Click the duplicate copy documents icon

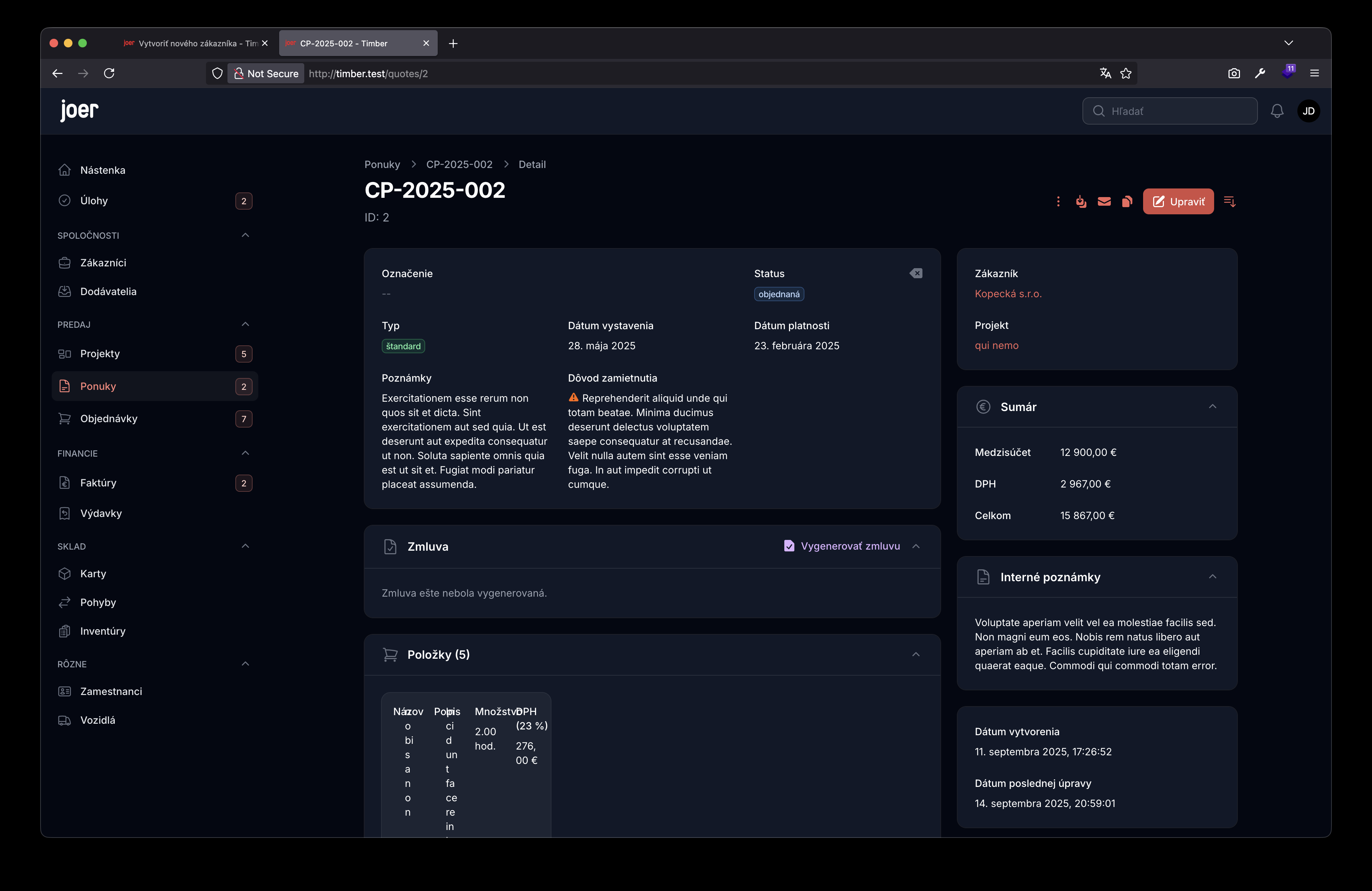(x=1127, y=201)
